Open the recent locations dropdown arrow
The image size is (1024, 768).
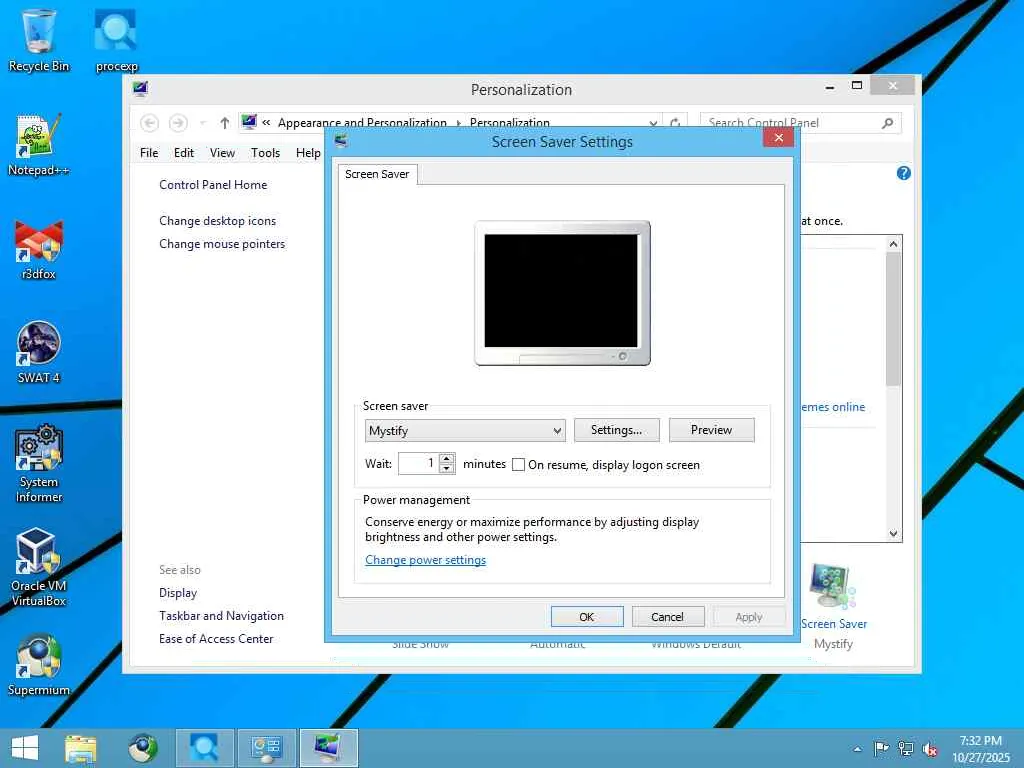point(202,123)
